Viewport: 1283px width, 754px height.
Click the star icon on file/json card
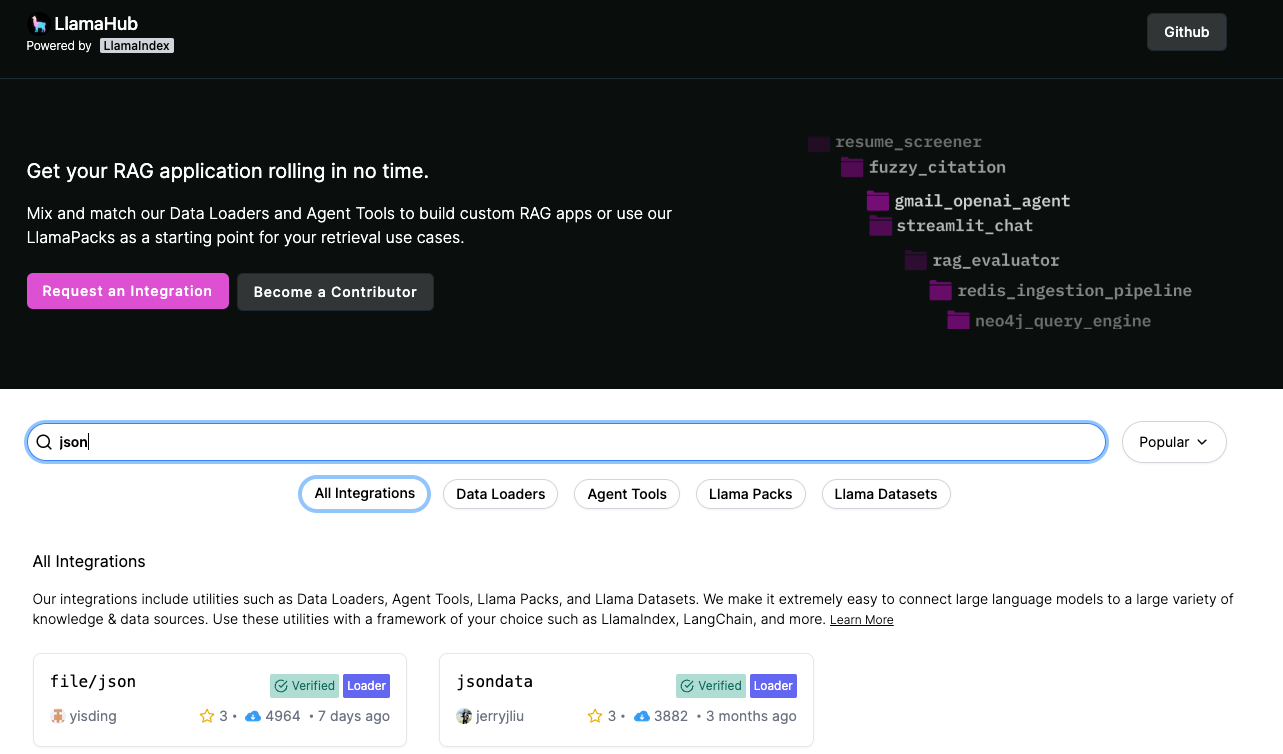point(207,716)
